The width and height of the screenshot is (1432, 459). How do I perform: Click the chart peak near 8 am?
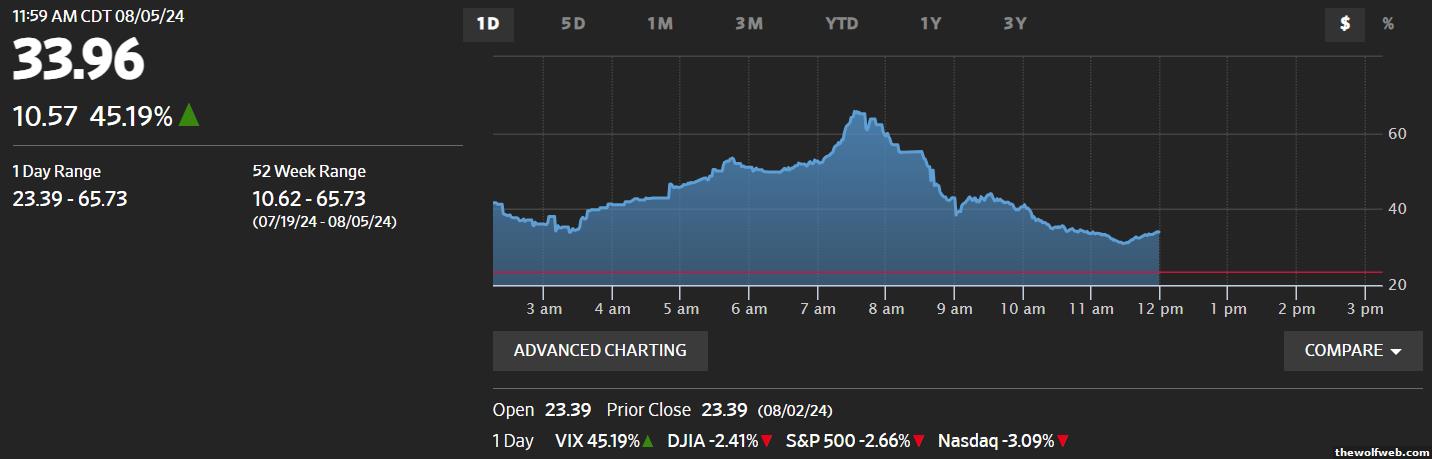(x=857, y=113)
